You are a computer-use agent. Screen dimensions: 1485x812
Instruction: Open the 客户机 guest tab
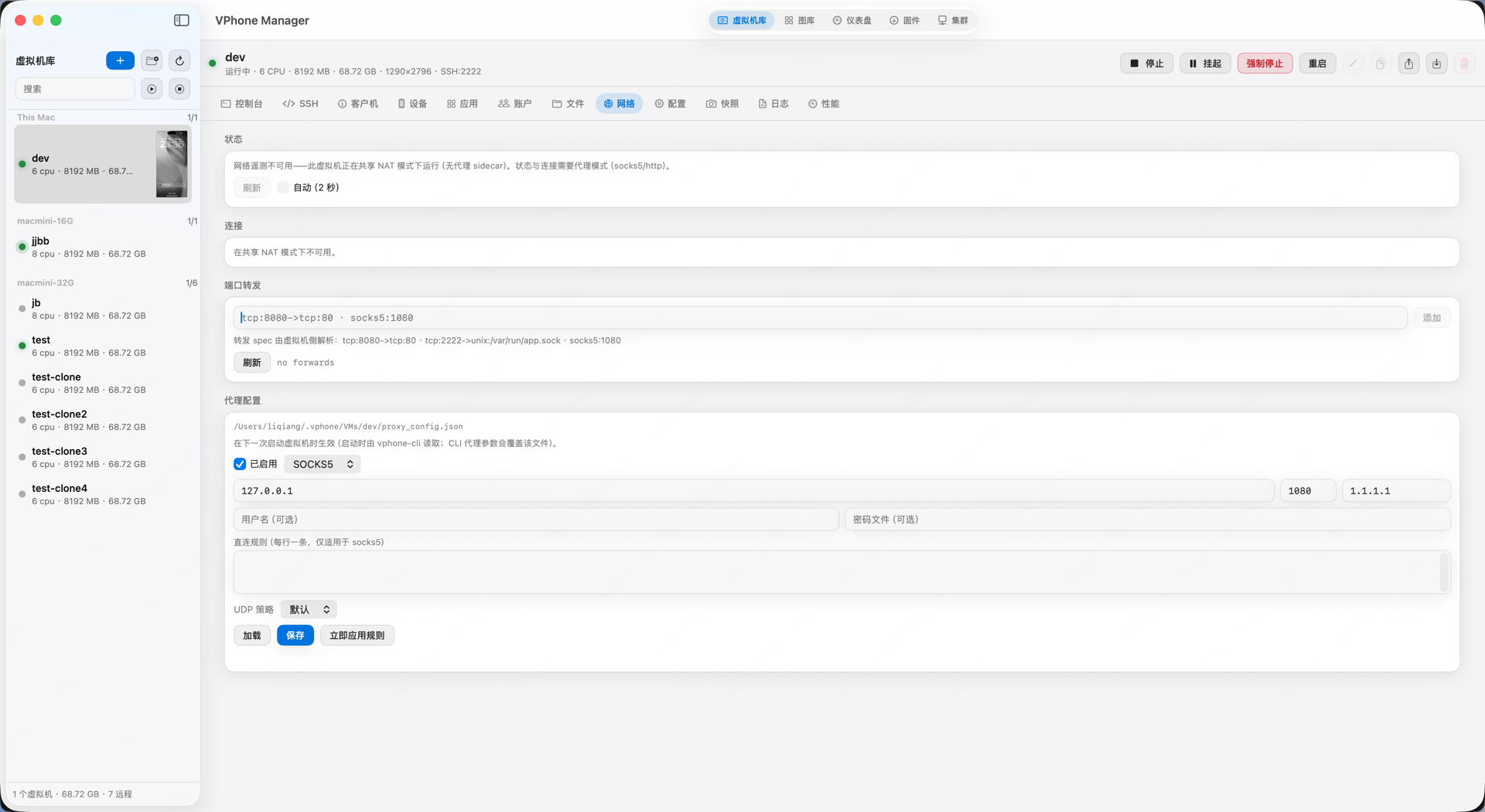(x=358, y=104)
